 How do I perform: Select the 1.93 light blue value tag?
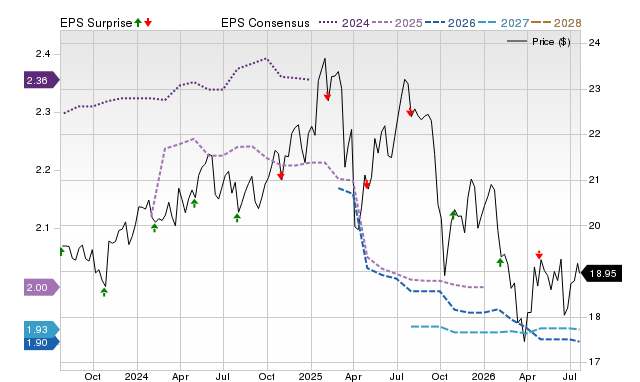coord(42,329)
